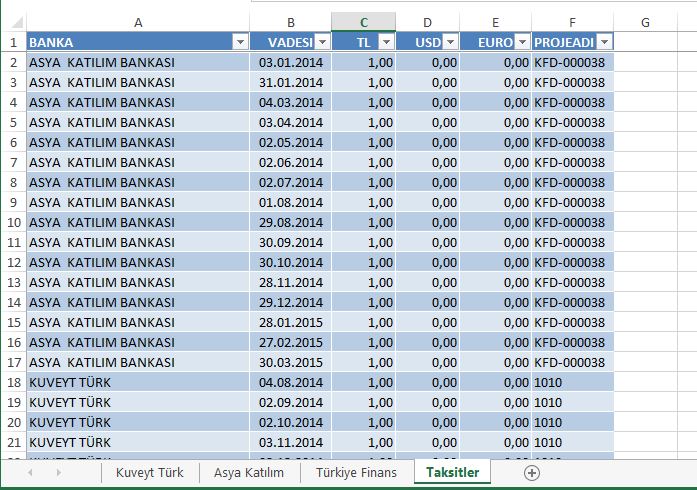Select column F header
The image size is (697, 490).
click(572, 22)
